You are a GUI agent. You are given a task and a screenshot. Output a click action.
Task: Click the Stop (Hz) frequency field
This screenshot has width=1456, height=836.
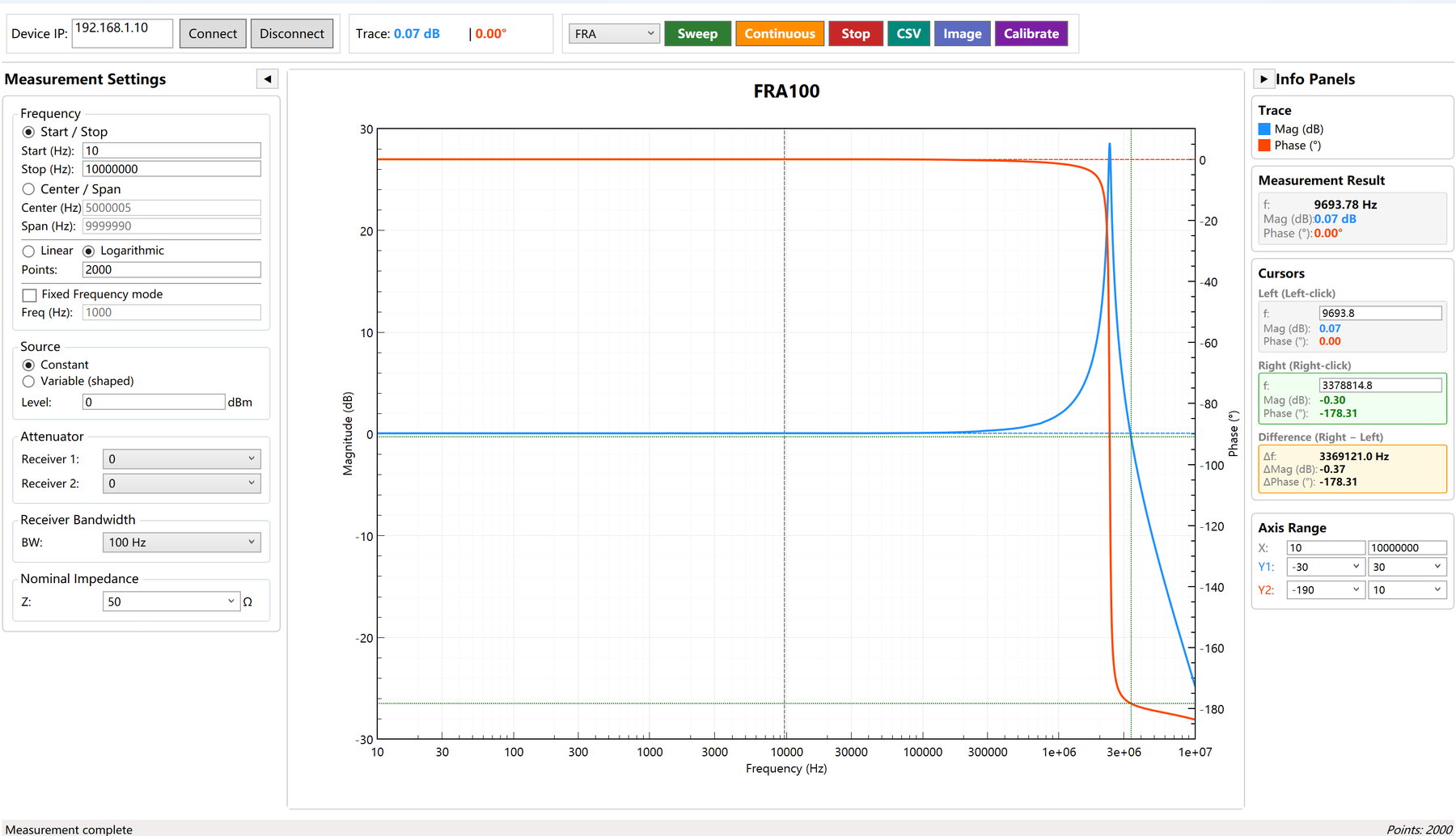[x=171, y=169]
